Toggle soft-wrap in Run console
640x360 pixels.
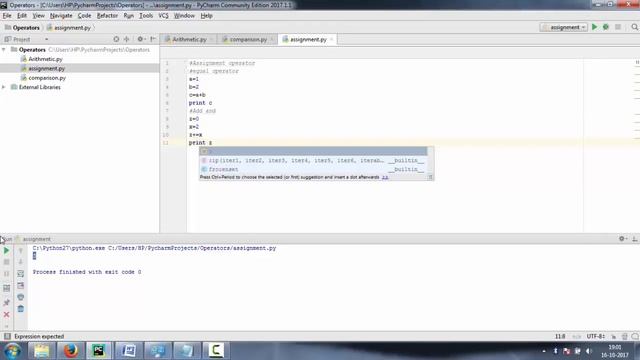(x=20, y=273)
